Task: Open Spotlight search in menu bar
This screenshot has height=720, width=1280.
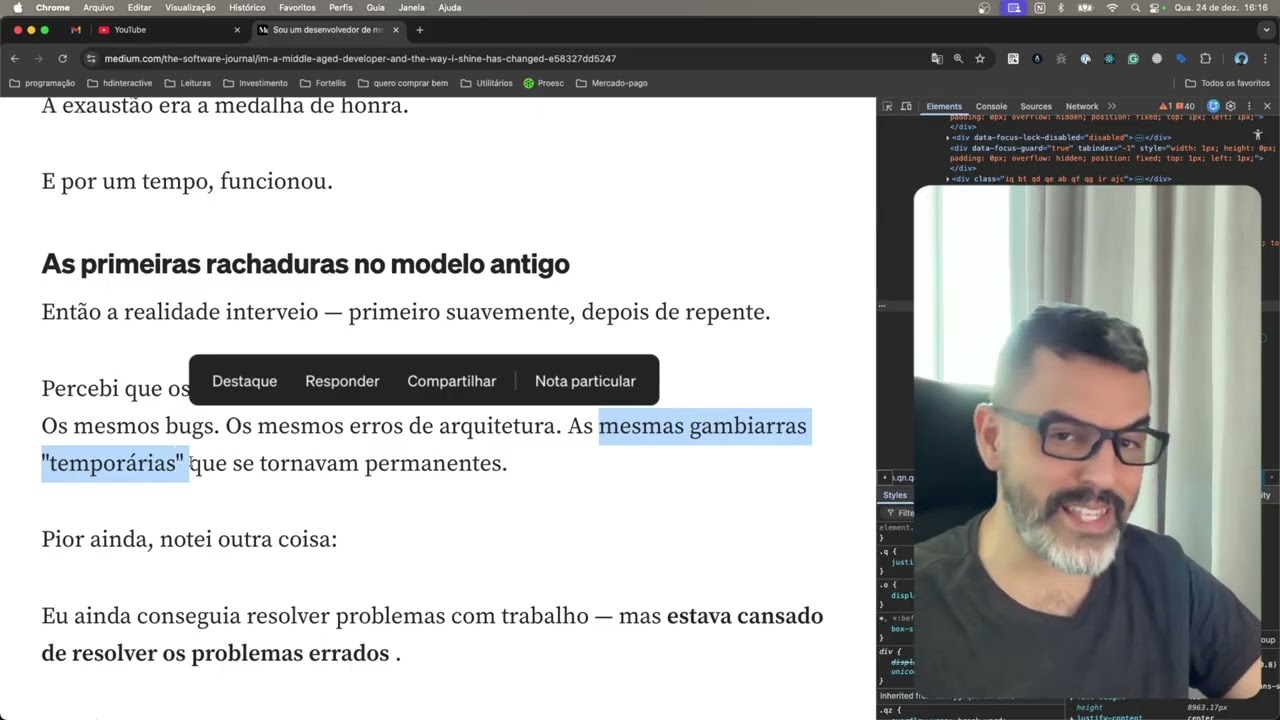Action: click(x=1135, y=7)
